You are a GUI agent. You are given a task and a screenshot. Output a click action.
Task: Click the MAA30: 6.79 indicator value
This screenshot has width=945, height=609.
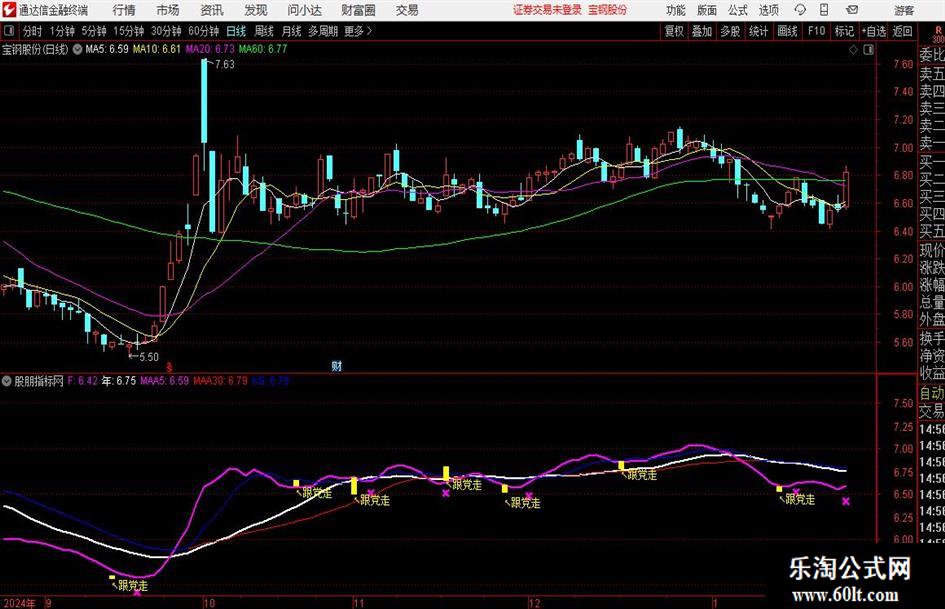220,380
